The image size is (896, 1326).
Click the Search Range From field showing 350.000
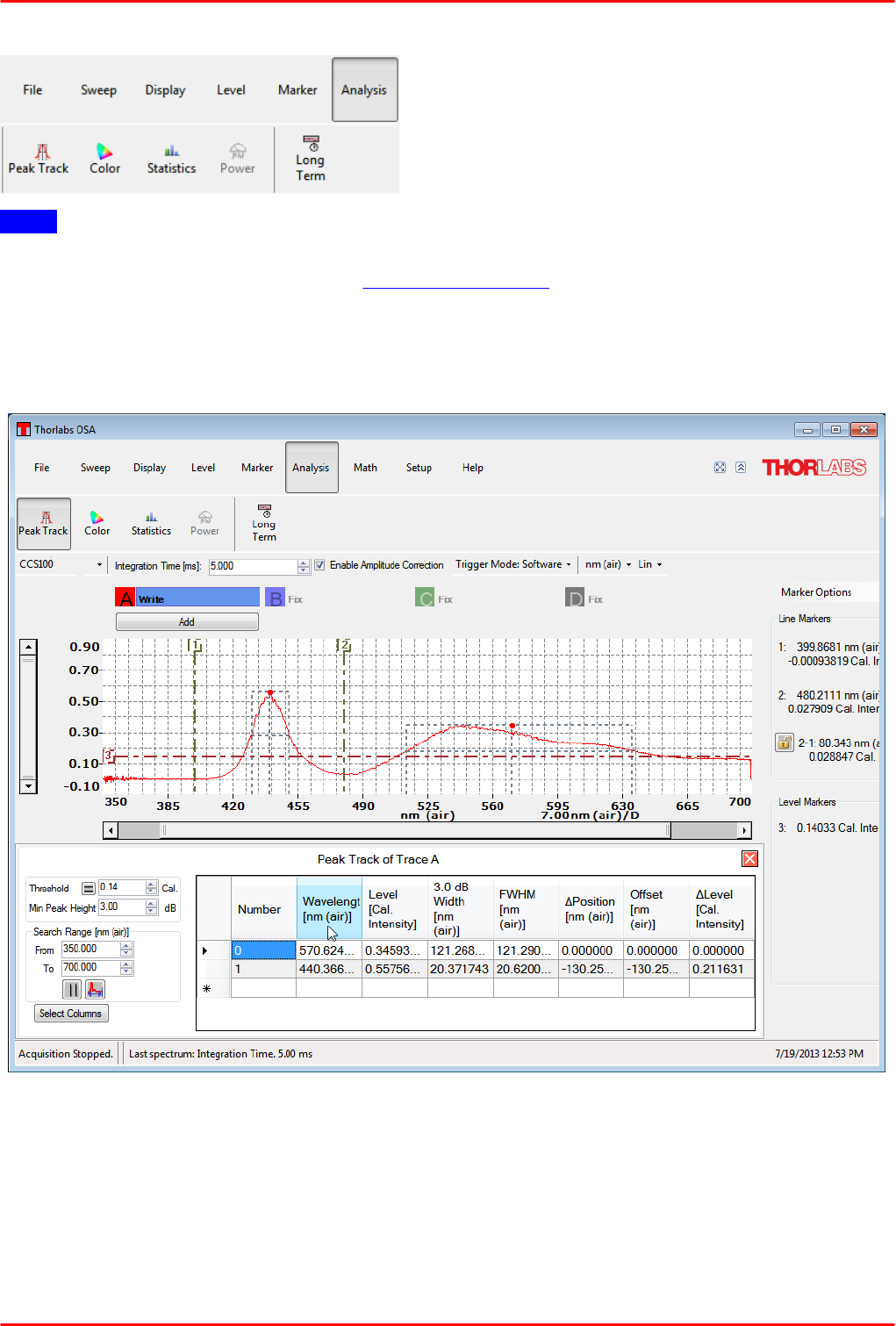(x=91, y=950)
